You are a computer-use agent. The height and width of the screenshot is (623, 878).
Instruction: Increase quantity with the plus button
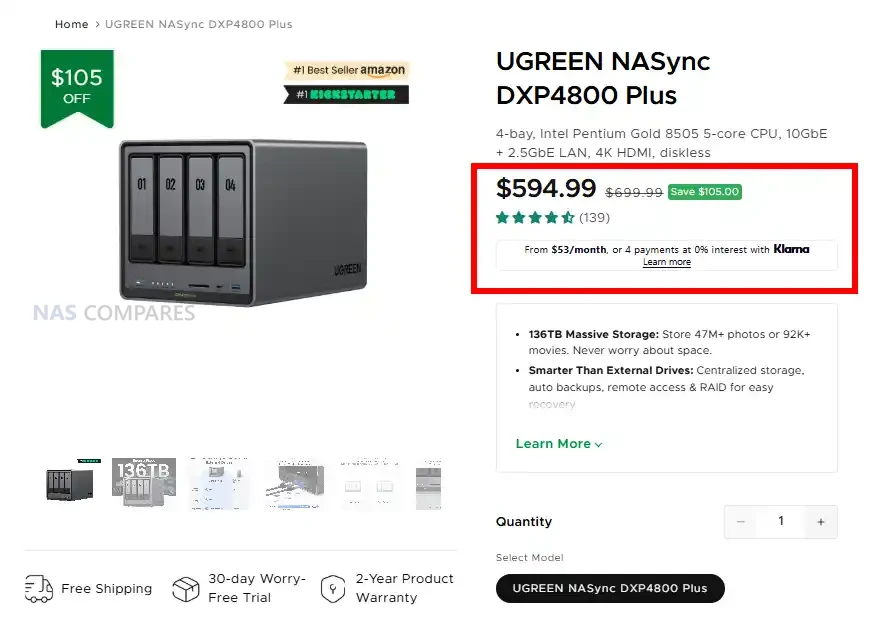coord(821,522)
